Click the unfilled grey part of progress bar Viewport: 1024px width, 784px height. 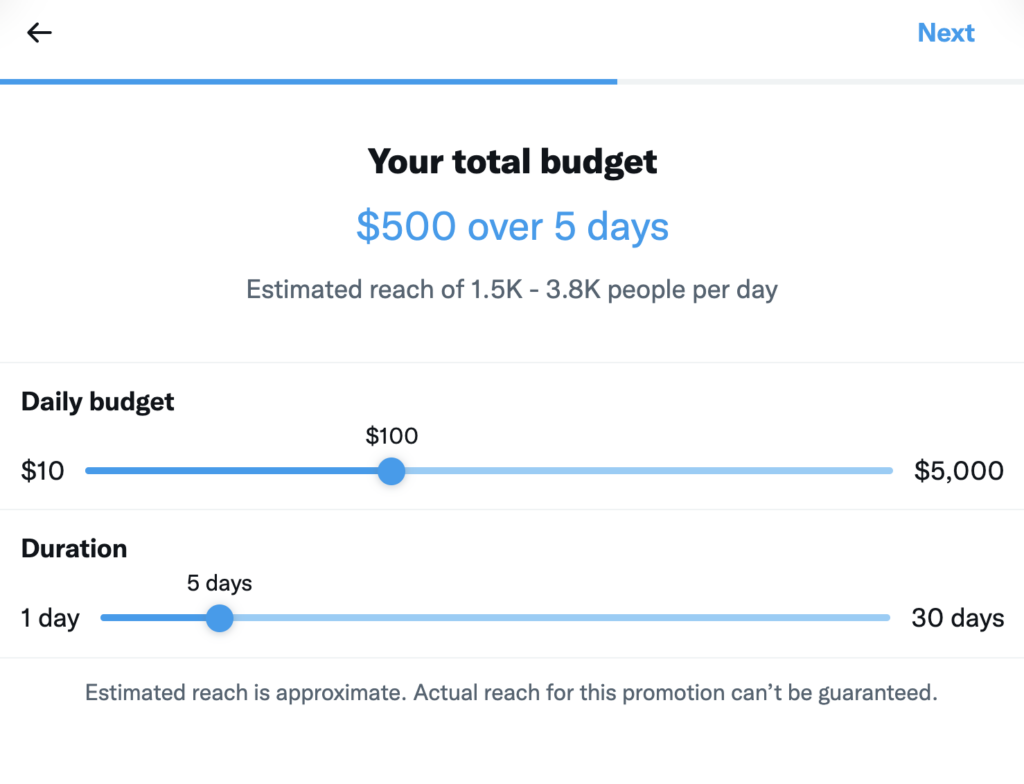point(820,81)
